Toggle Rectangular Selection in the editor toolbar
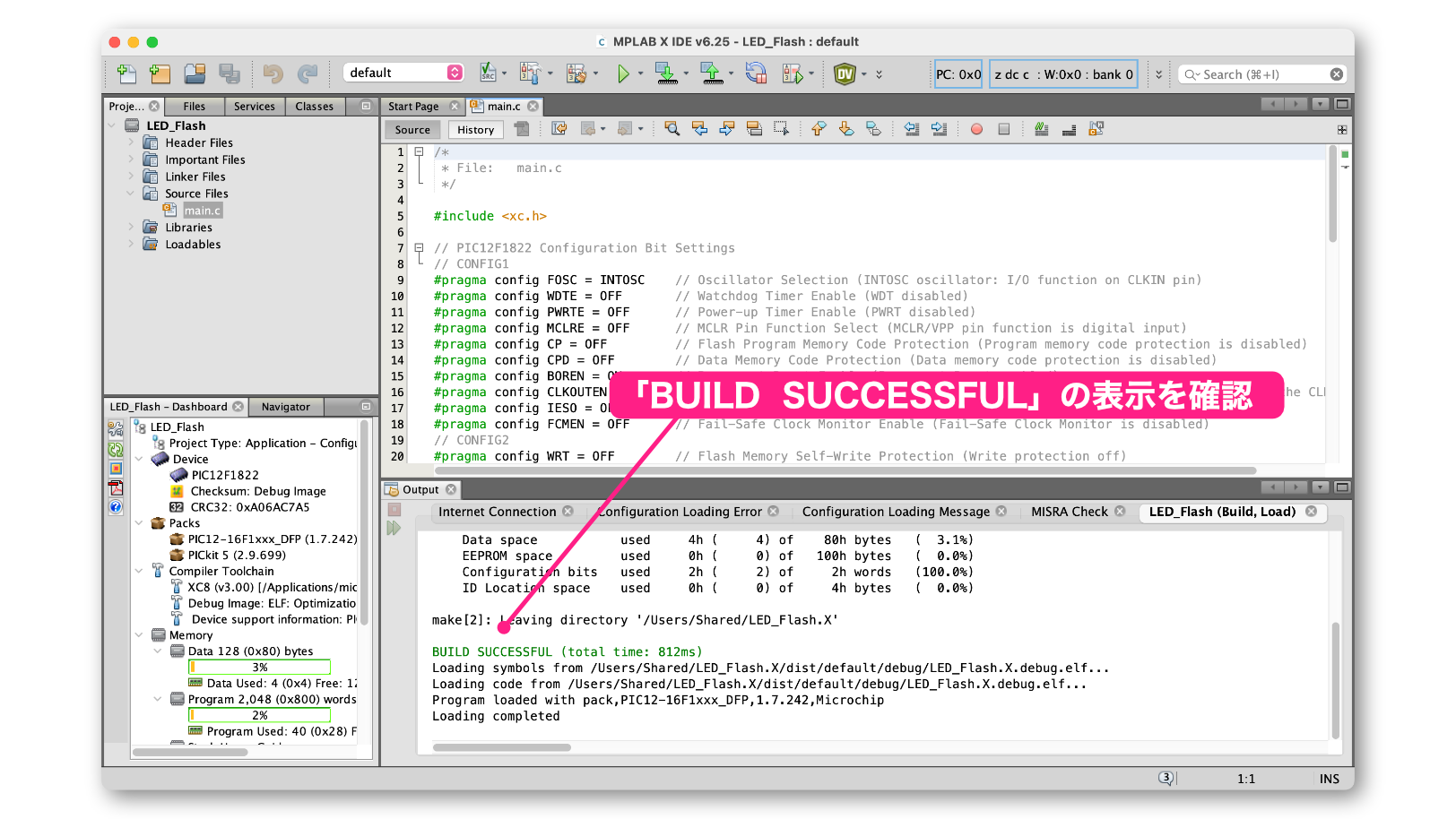Viewport: 1456px width, 819px height. click(782, 129)
